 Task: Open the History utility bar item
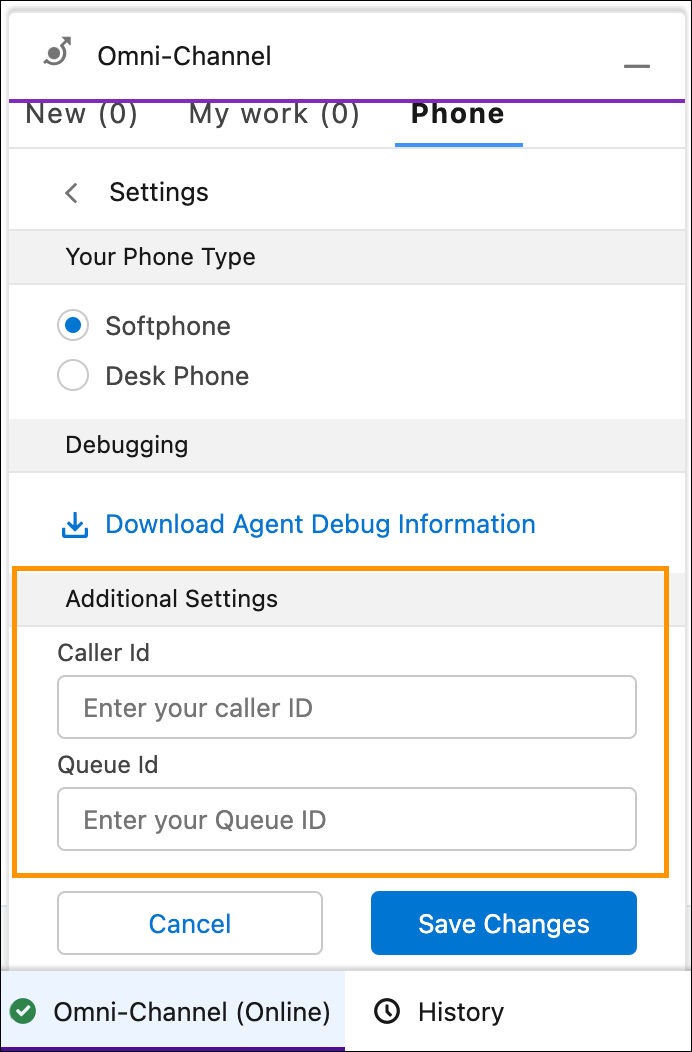click(x=440, y=1011)
